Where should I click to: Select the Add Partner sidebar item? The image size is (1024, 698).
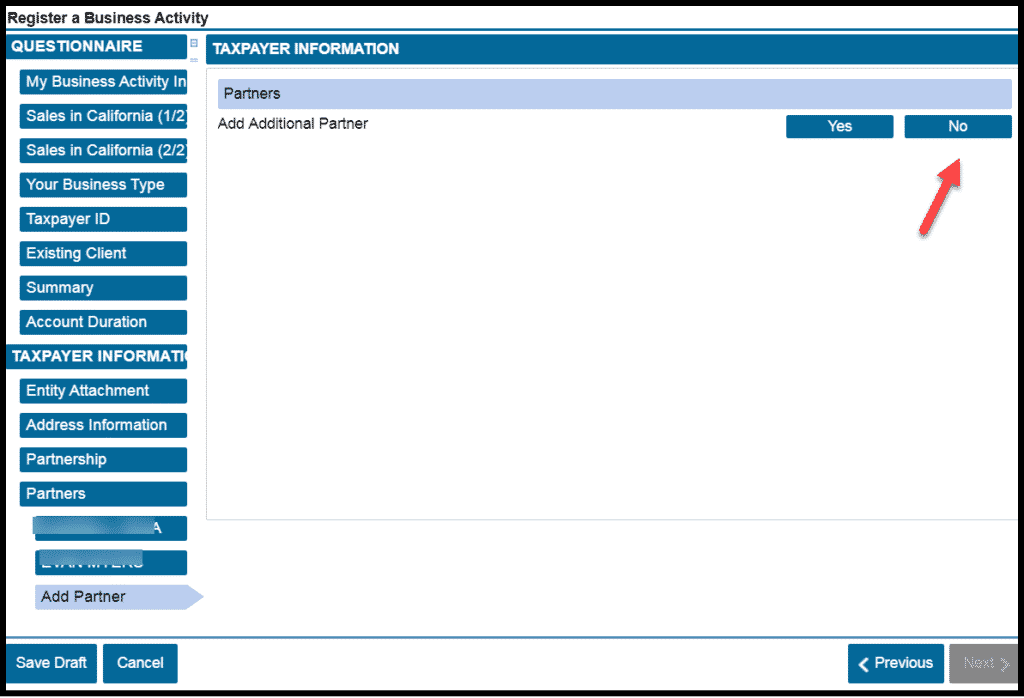click(111, 597)
